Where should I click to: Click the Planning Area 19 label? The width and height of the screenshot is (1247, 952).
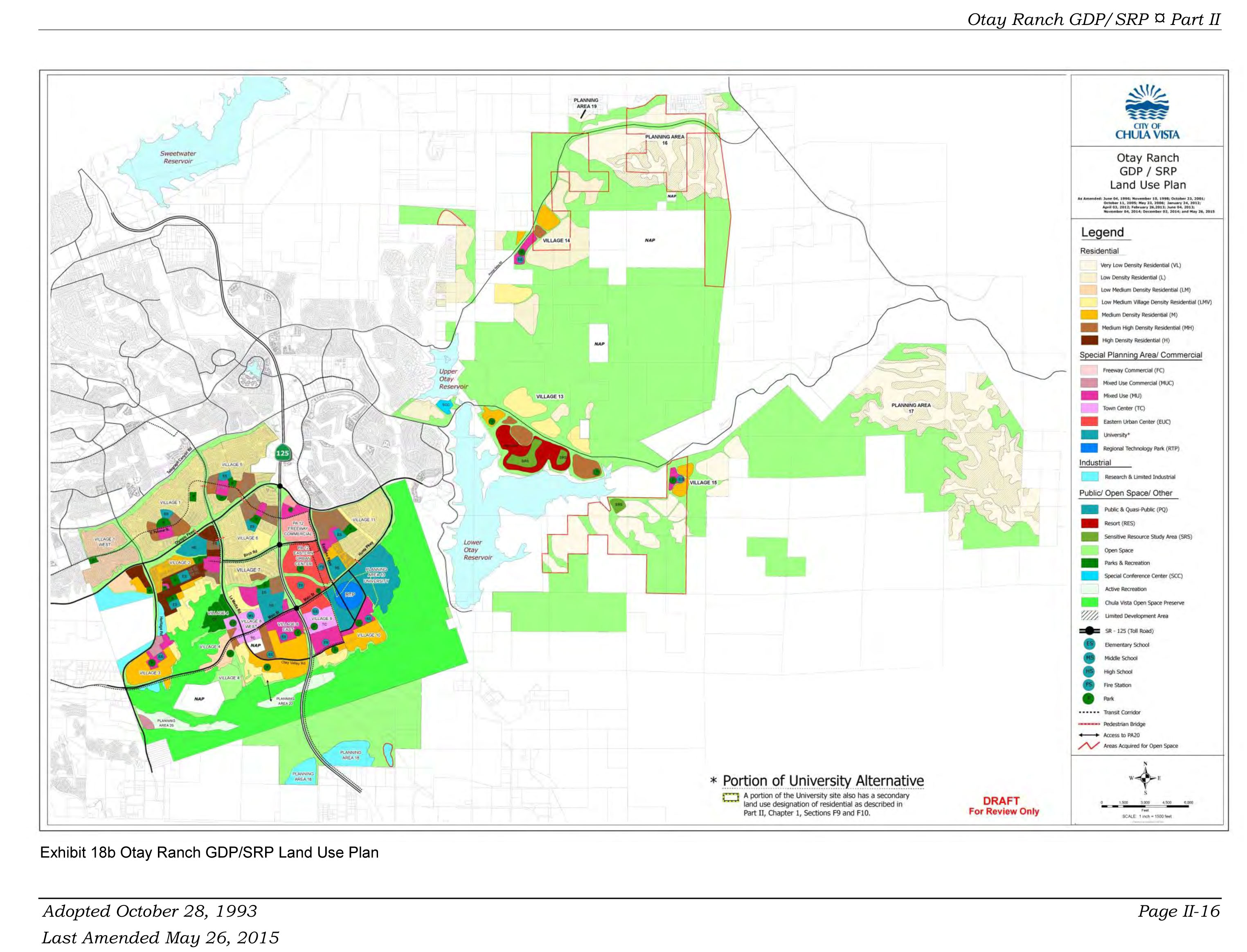click(x=586, y=103)
